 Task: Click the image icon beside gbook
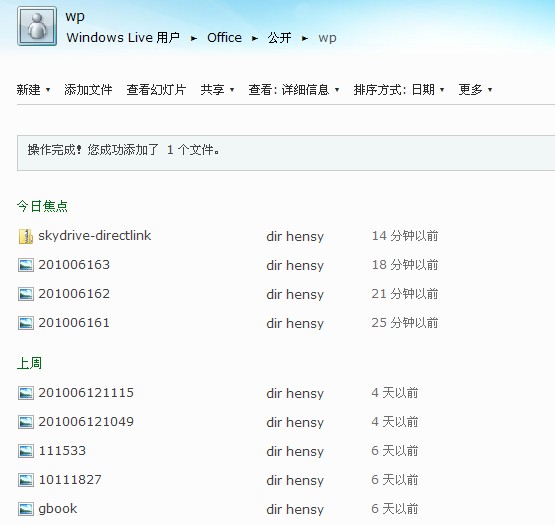tap(26, 509)
